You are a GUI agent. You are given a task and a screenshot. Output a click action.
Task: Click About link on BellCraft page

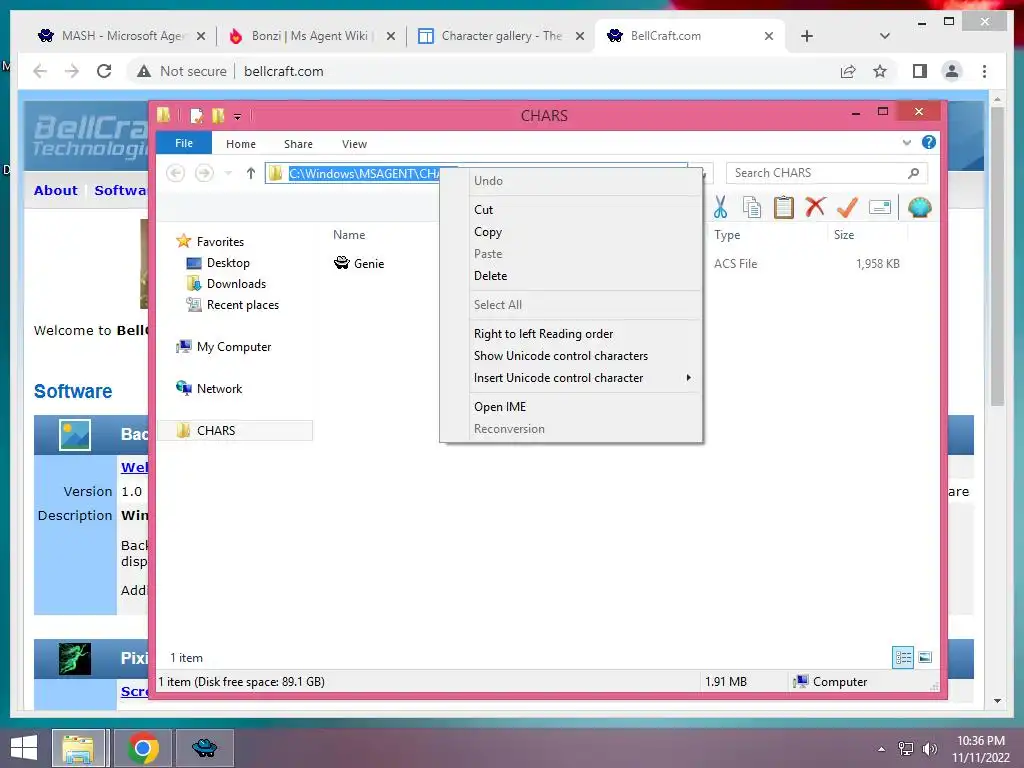click(56, 190)
